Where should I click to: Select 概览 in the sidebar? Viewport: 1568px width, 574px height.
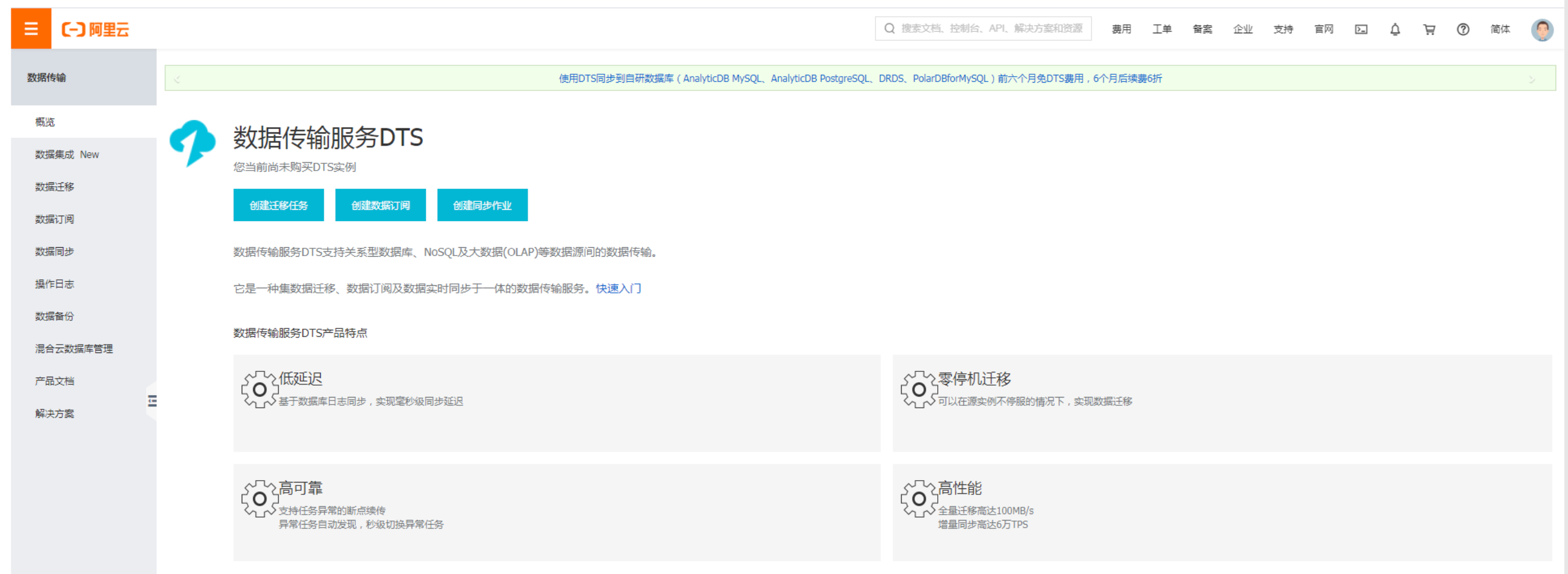pos(83,122)
